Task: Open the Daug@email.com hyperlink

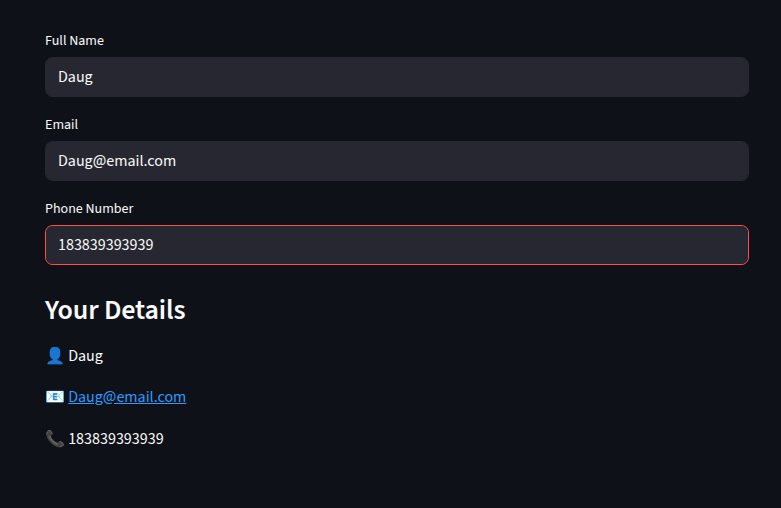Action: click(x=127, y=397)
